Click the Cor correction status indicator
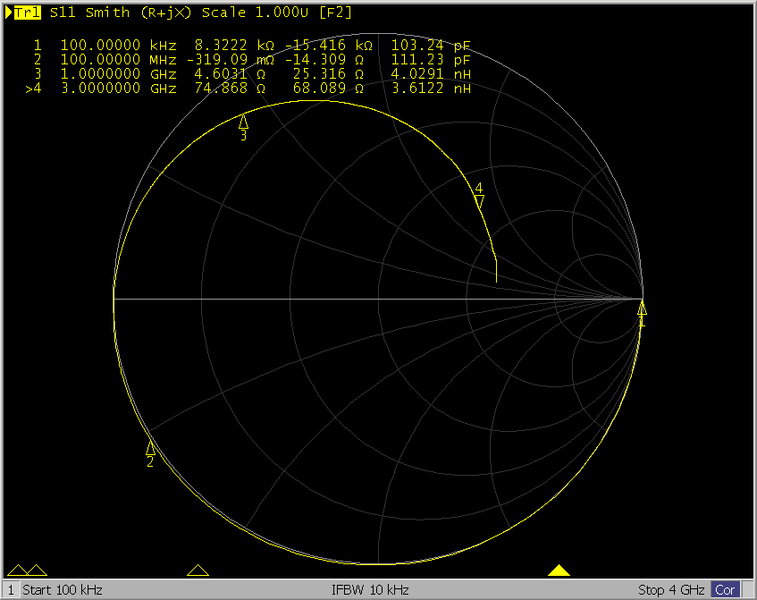 (725, 590)
